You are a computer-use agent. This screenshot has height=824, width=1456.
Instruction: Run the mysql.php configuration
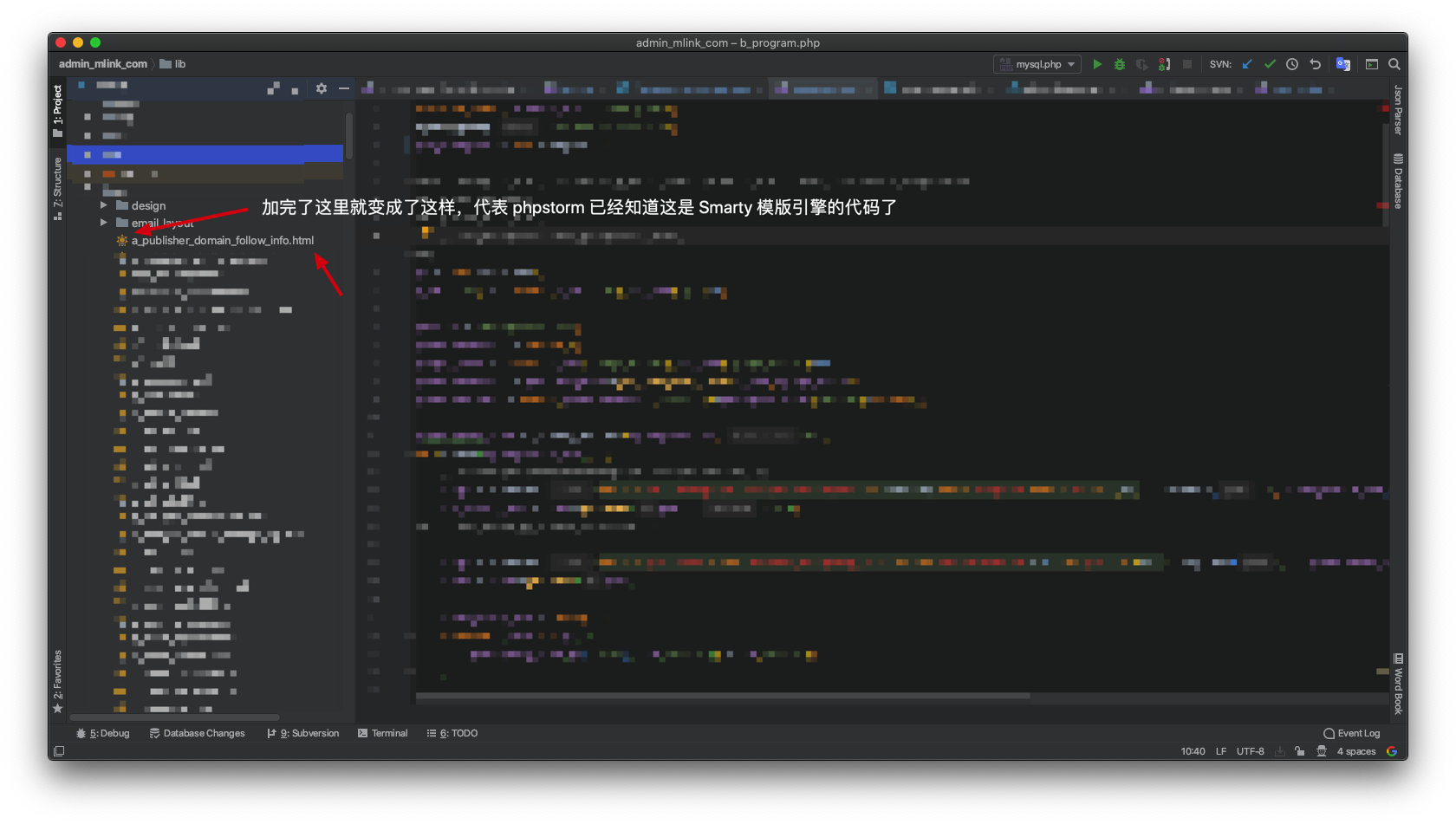click(1097, 64)
